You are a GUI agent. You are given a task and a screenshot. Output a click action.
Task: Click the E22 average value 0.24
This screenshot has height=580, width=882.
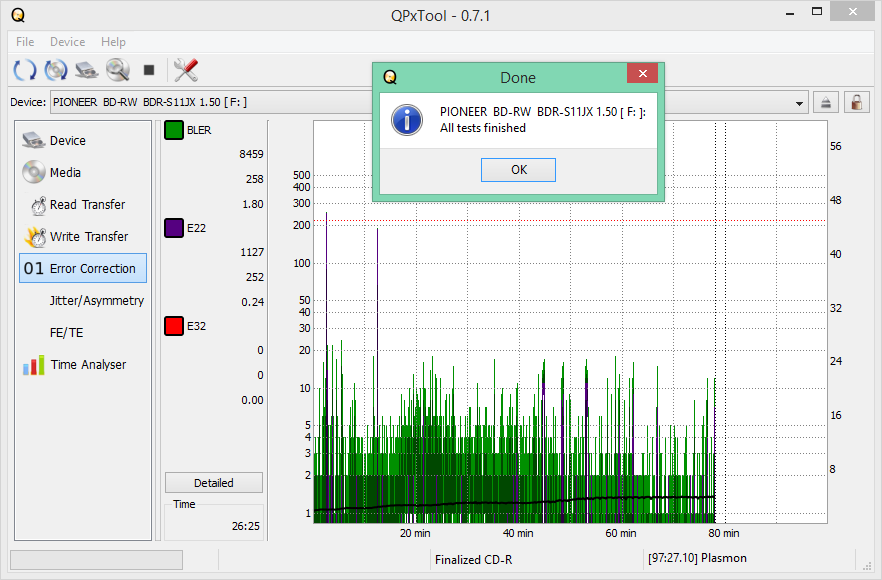click(253, 302)
